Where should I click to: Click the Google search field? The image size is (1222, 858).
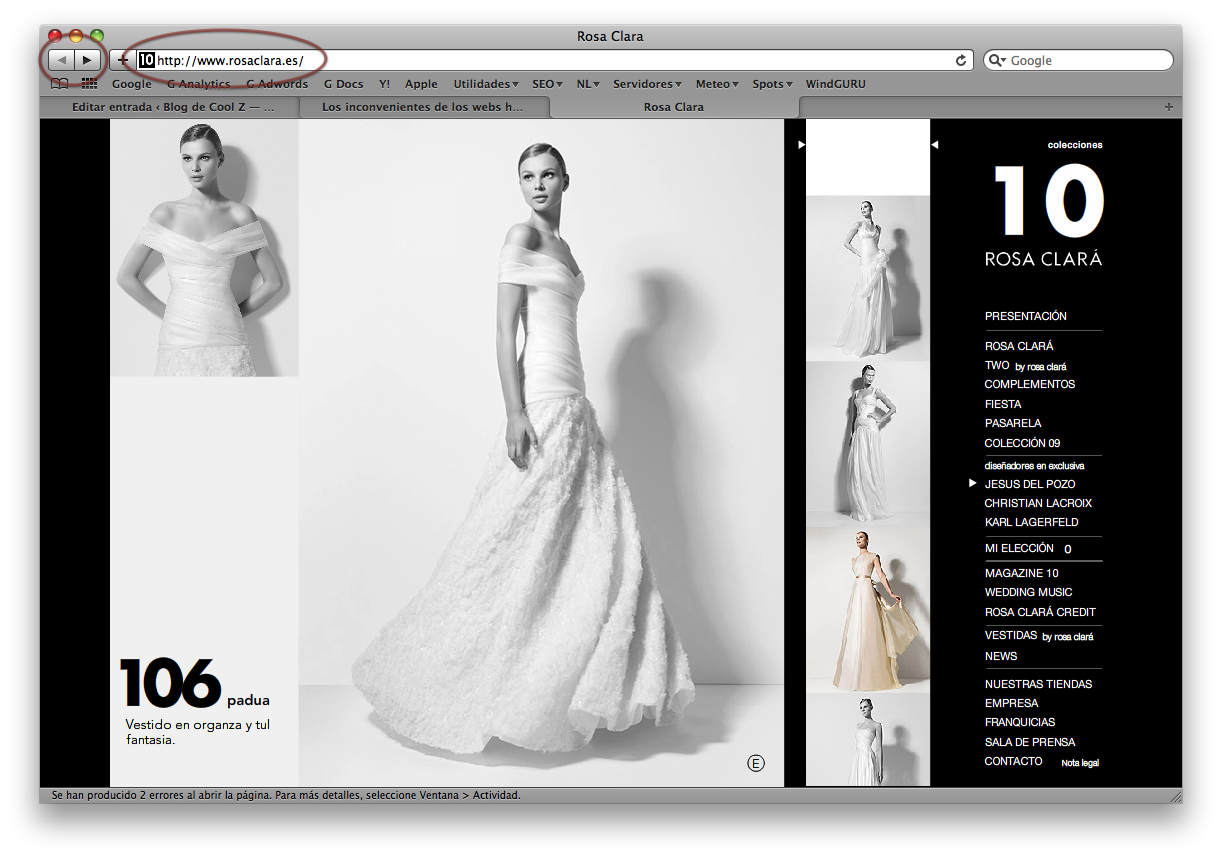pyautogui.click(x=1078, y=60)
